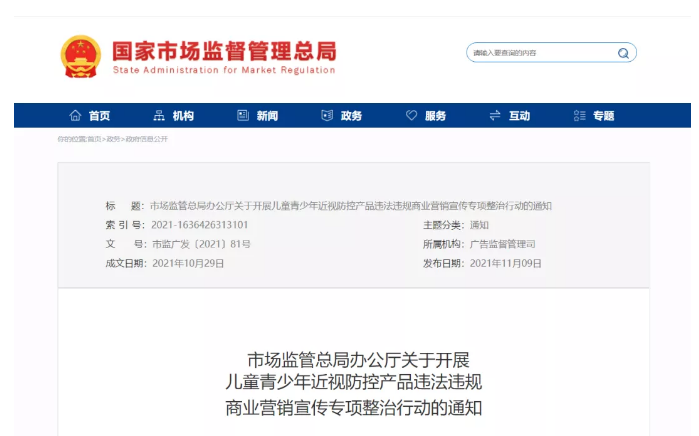Click the 国家市场监督管理总局 site title
The height and width of the screenshot is (436, 699).
point(224,51)
